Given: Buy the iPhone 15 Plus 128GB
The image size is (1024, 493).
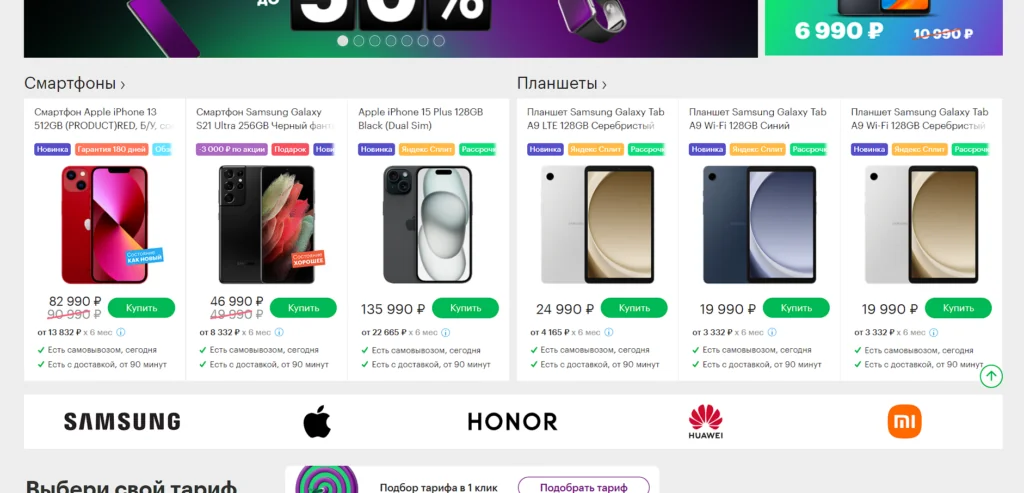Looking at the screenshot, I should pyautogui.click(x=465, y=308).
